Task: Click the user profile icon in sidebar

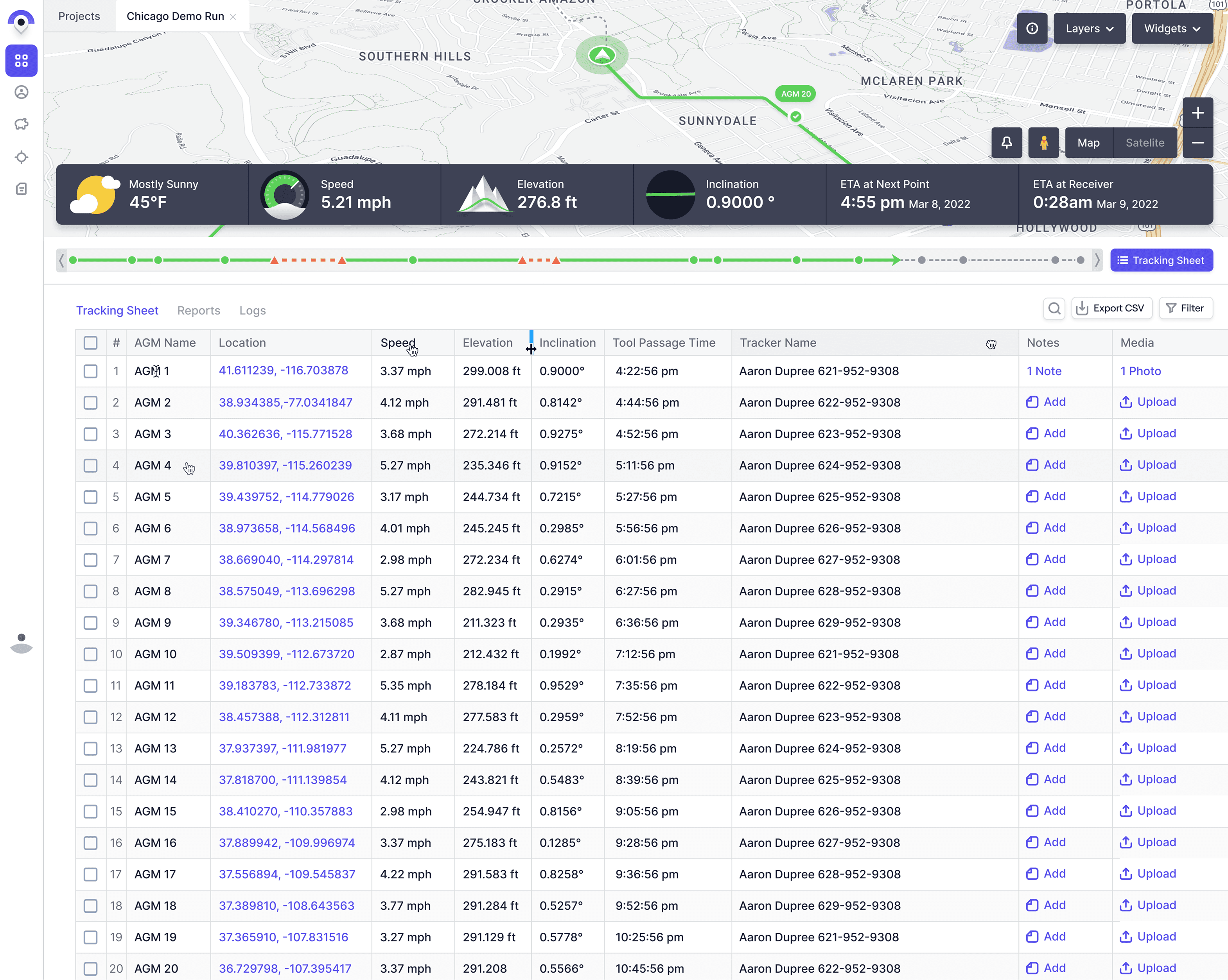Action: point(21,92)
